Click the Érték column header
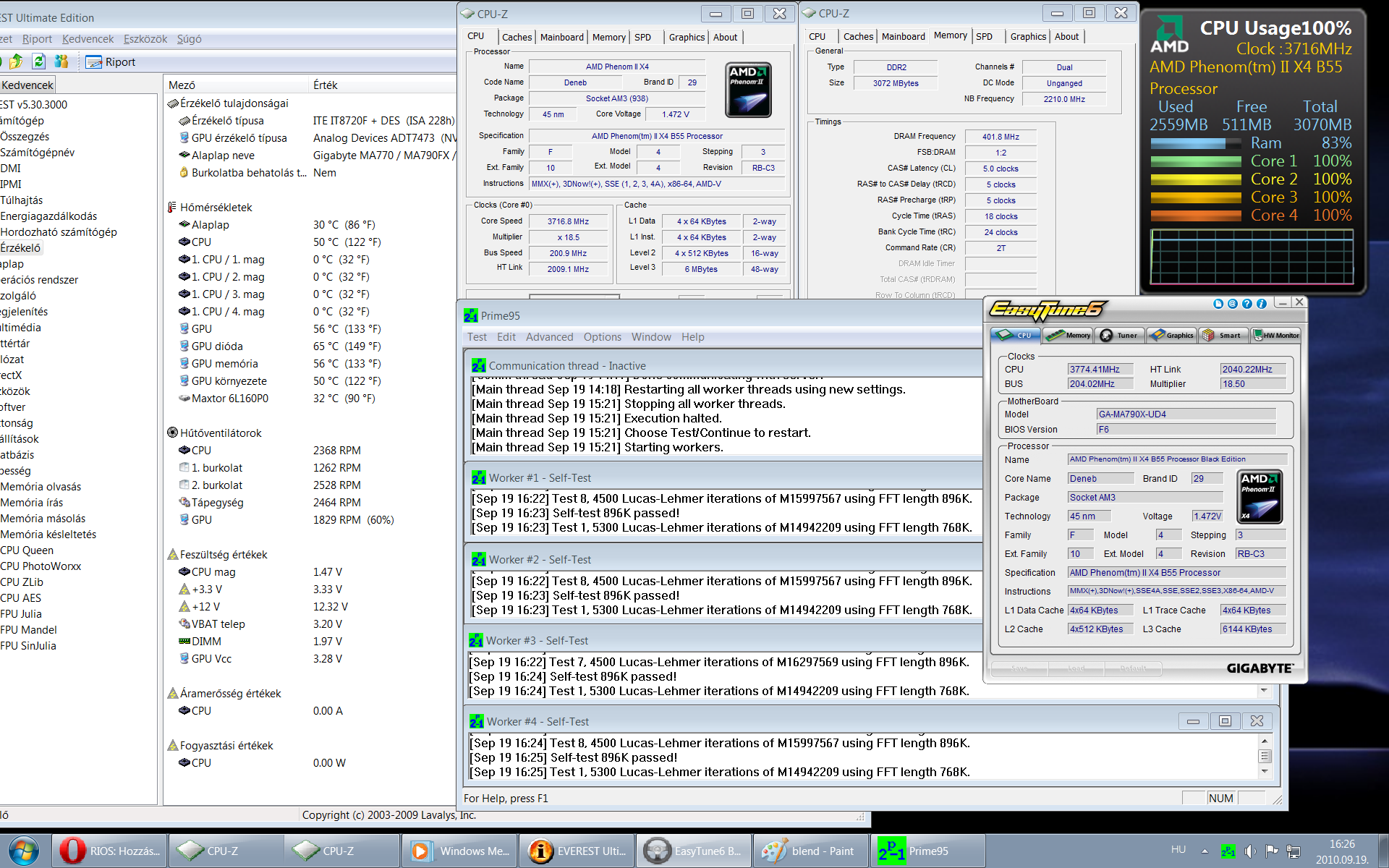 tap(382, 85)
